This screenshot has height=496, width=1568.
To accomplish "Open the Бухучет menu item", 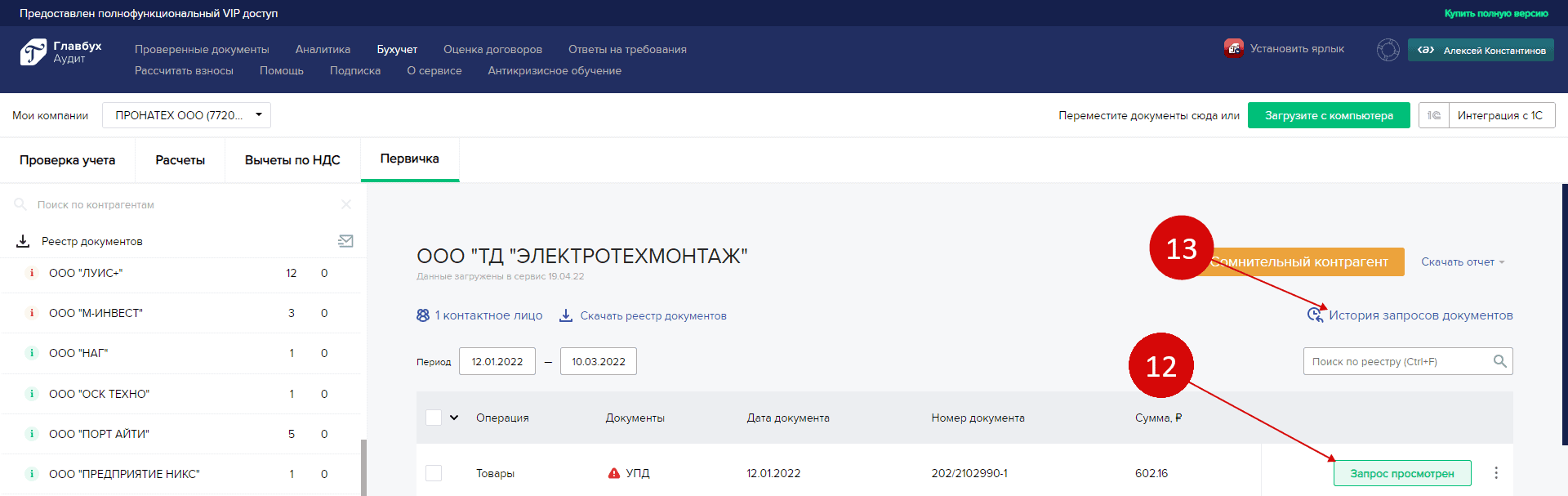I will [x=397, y=50].
